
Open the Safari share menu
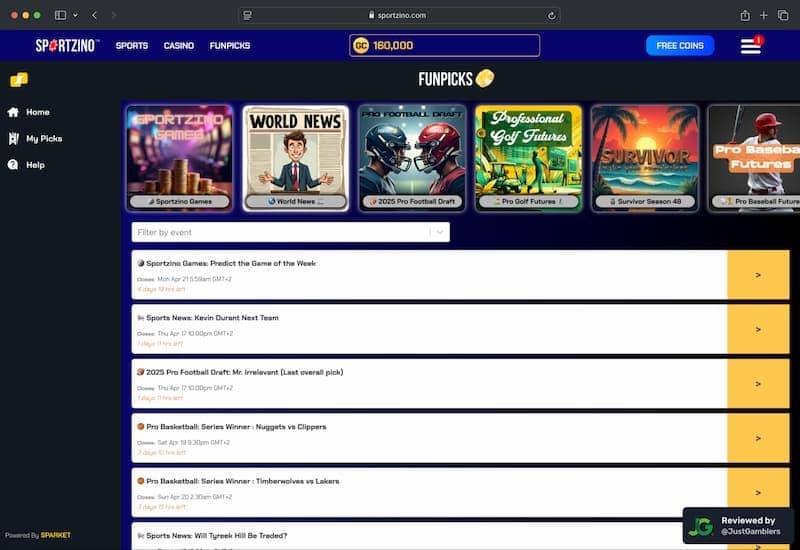(745, 15)
